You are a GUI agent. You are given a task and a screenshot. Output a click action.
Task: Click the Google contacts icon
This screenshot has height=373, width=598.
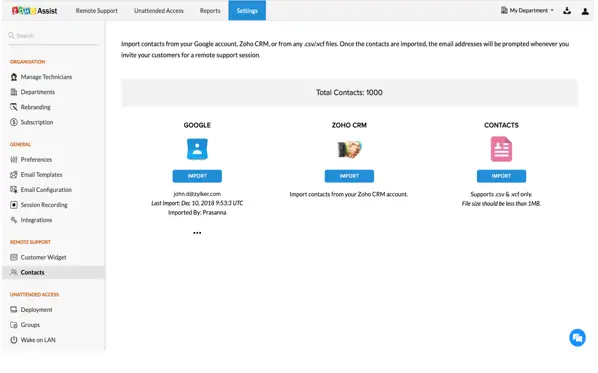pyautogui.click(x=197, y=149)
